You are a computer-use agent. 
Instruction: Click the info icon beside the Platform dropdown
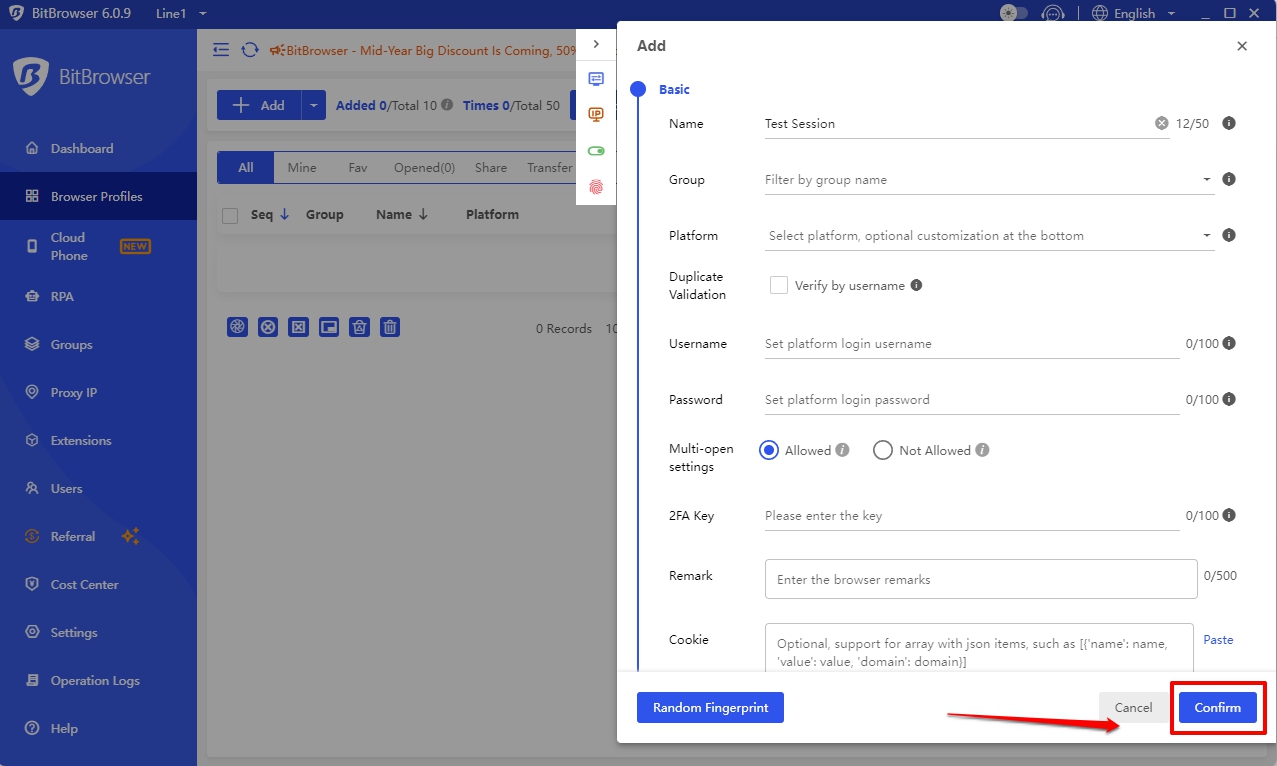(x=1229, y=235)
